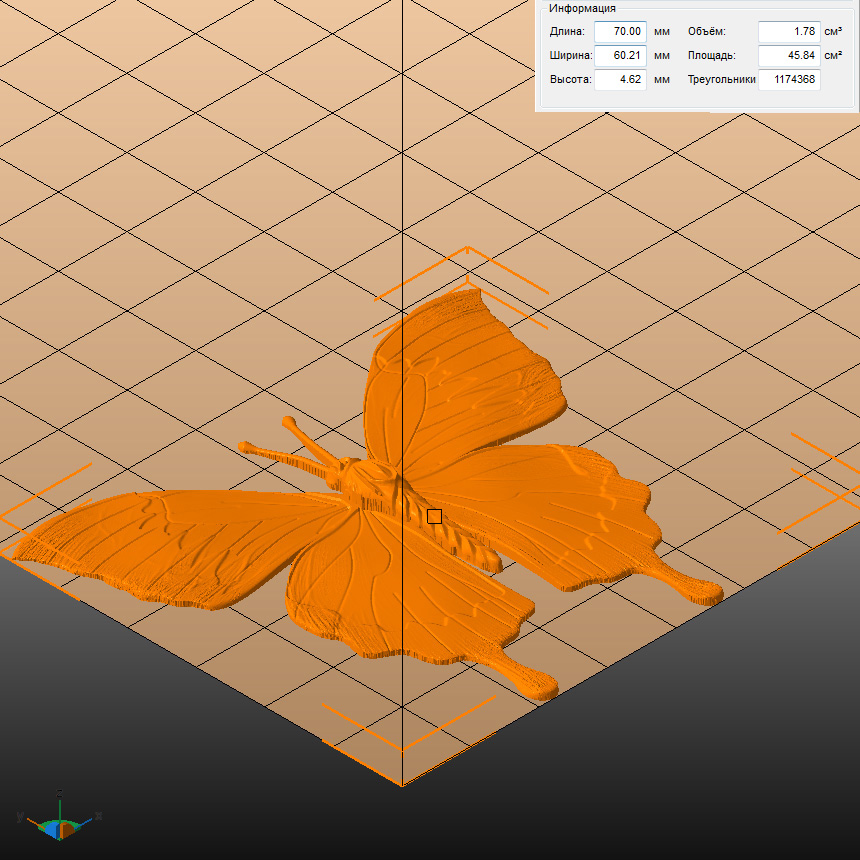Image resolution: width=860 pixels, height=860 pixels.
Task: Click inside the Длина value field
Action: pyautogui.click(x=620, y=32)
